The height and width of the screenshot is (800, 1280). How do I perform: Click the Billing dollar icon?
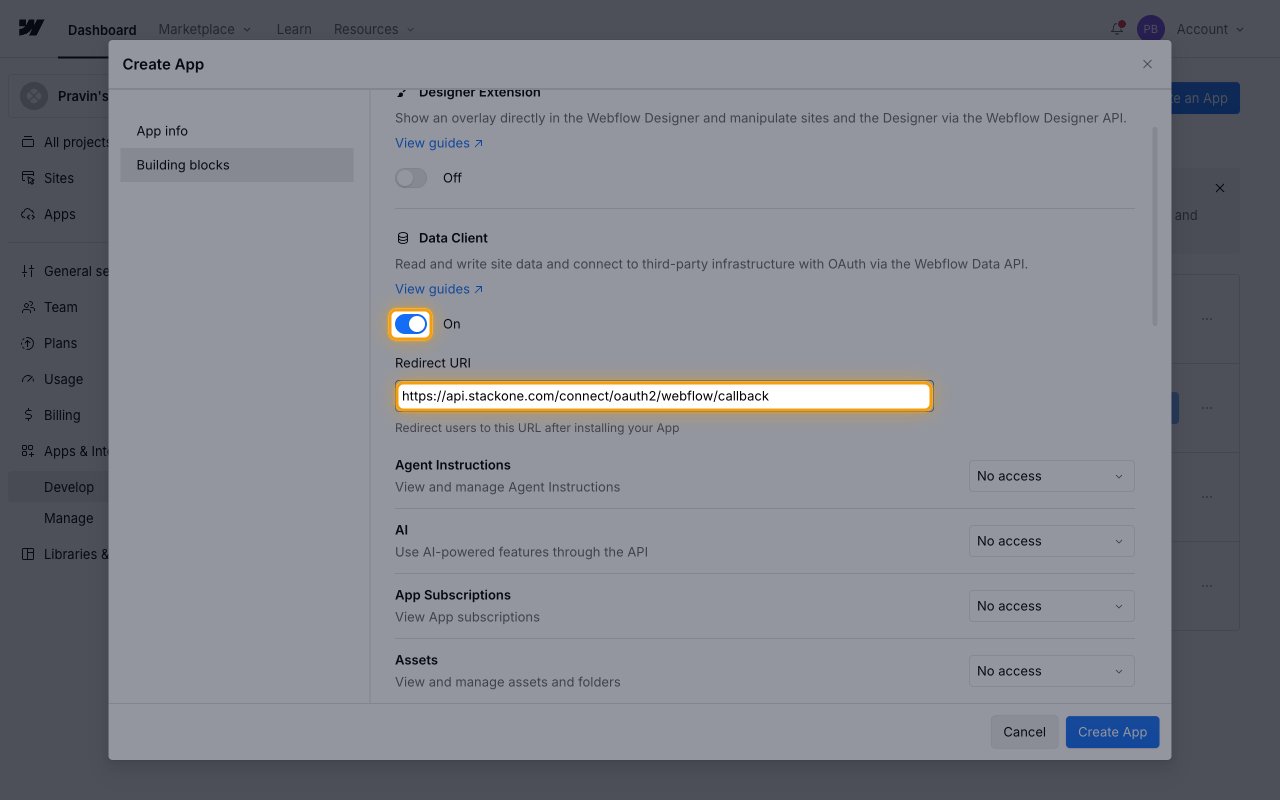click(x=28, y=415)
